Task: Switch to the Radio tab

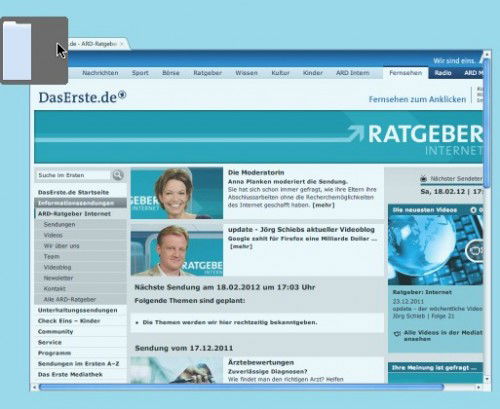Action: tap(443, 73)
